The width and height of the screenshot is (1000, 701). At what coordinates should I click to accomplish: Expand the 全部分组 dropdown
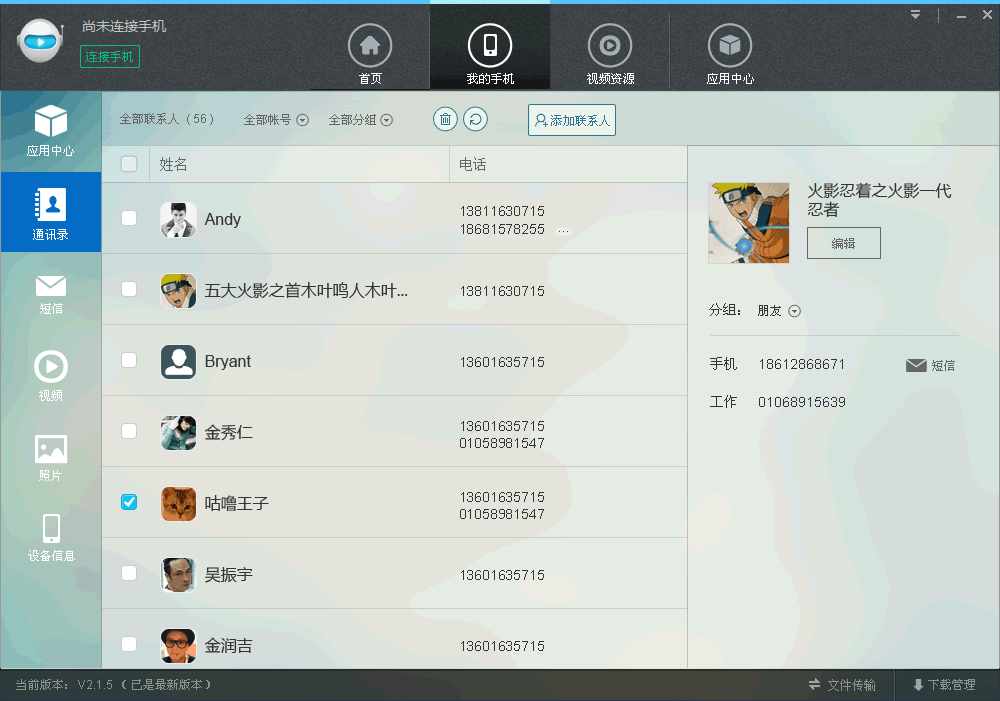(361, 120)
